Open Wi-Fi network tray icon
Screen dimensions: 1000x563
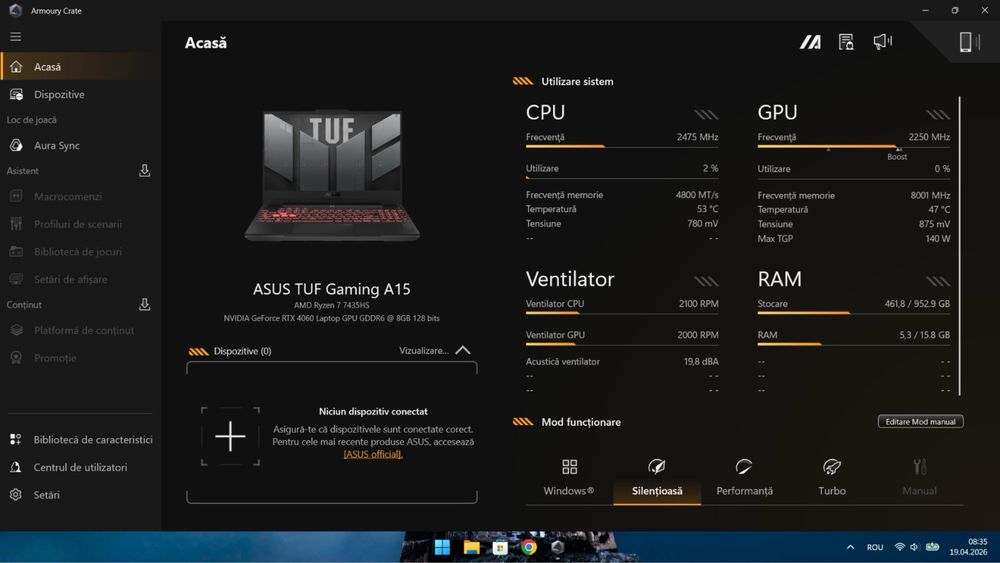[x=899, y=547]
